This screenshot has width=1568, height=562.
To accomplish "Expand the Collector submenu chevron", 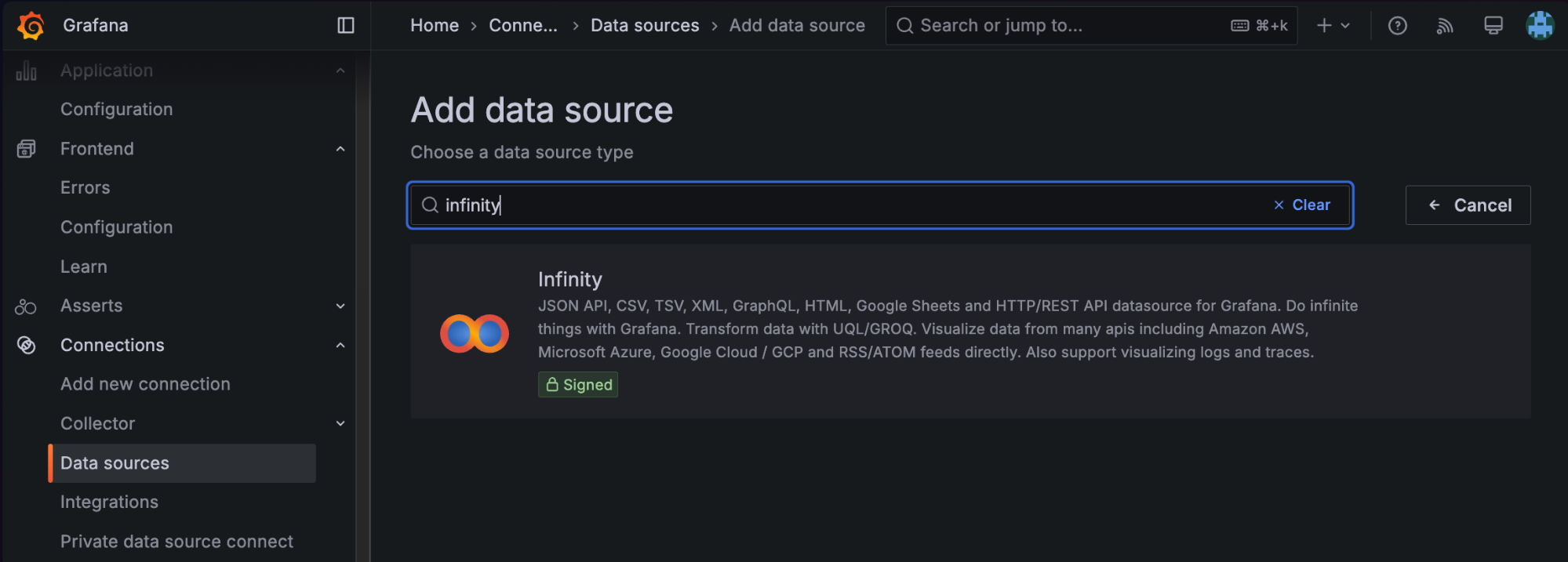I will click(x=340, y=423).
